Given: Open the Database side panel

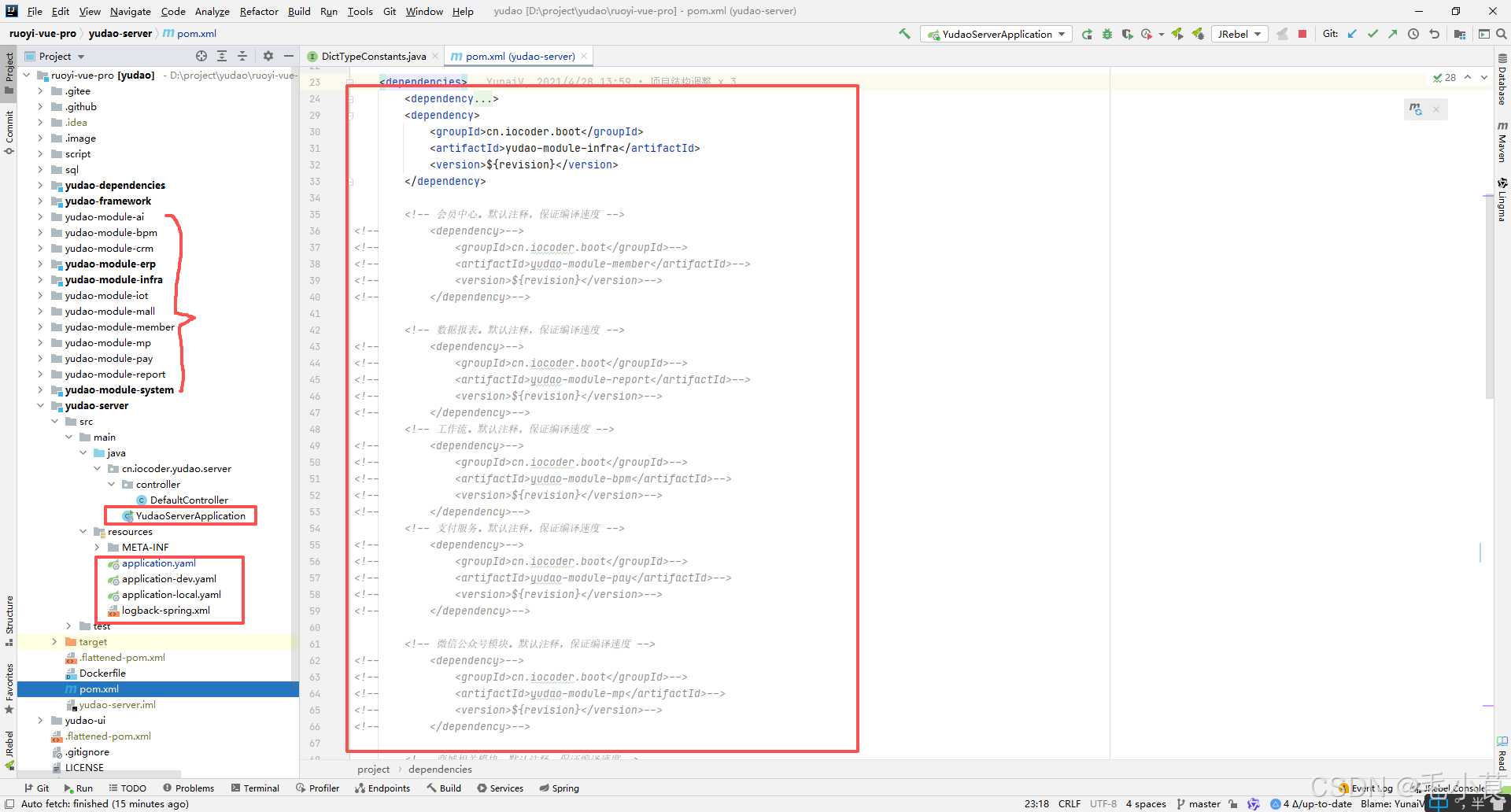Looking at the screenshot, I should 1502,79.
